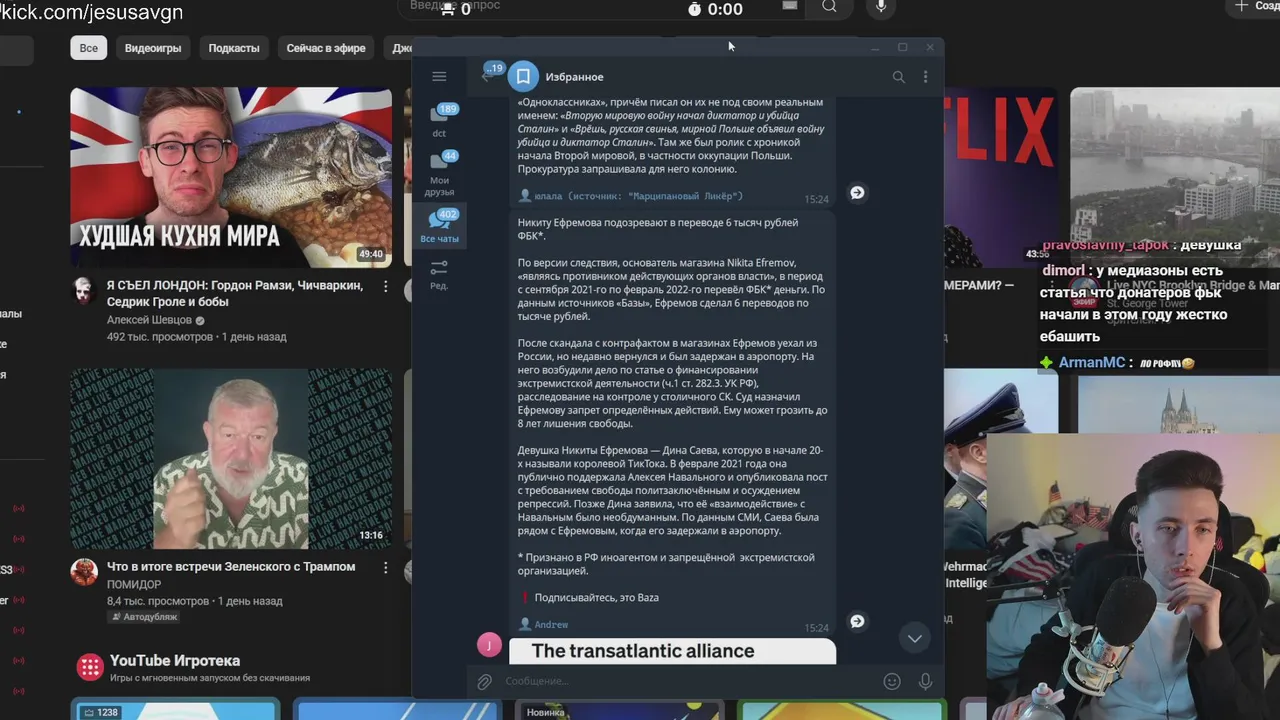Click the 15:24 timestamp of Baza message
The width and height of the screenshot is (1280, 720).
(x=816, y=628)
